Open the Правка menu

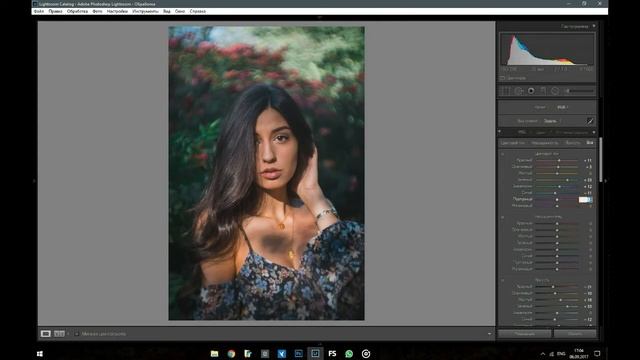click(56, 11)
